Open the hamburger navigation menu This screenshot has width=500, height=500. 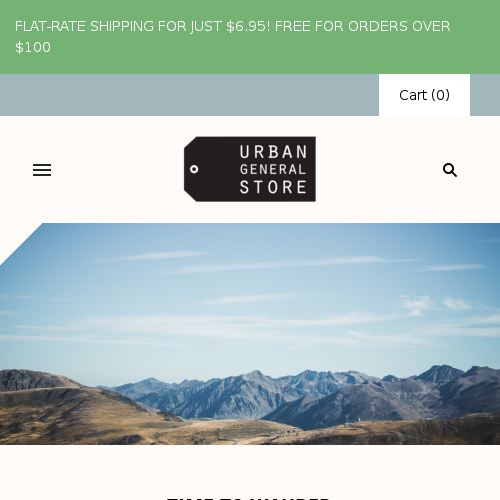click(x=42, y=170)
